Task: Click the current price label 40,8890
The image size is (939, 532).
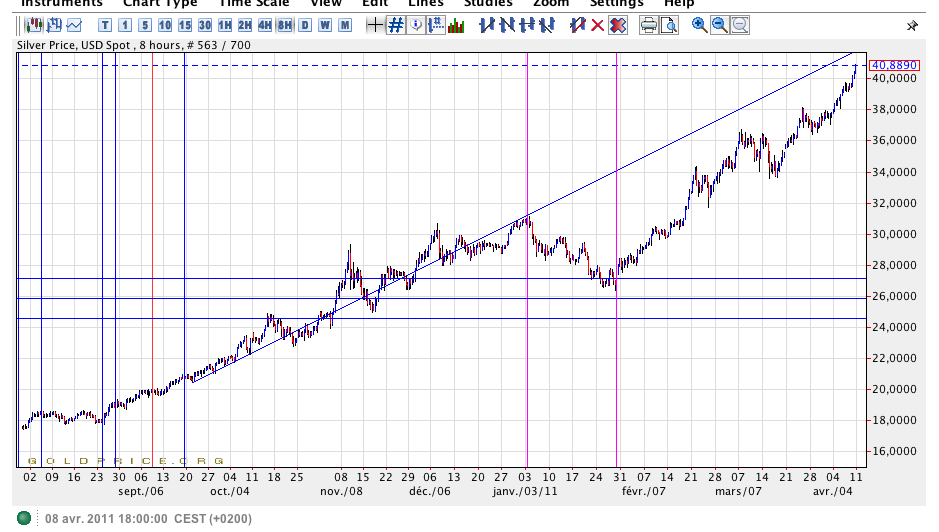Action: pos(893,65)
